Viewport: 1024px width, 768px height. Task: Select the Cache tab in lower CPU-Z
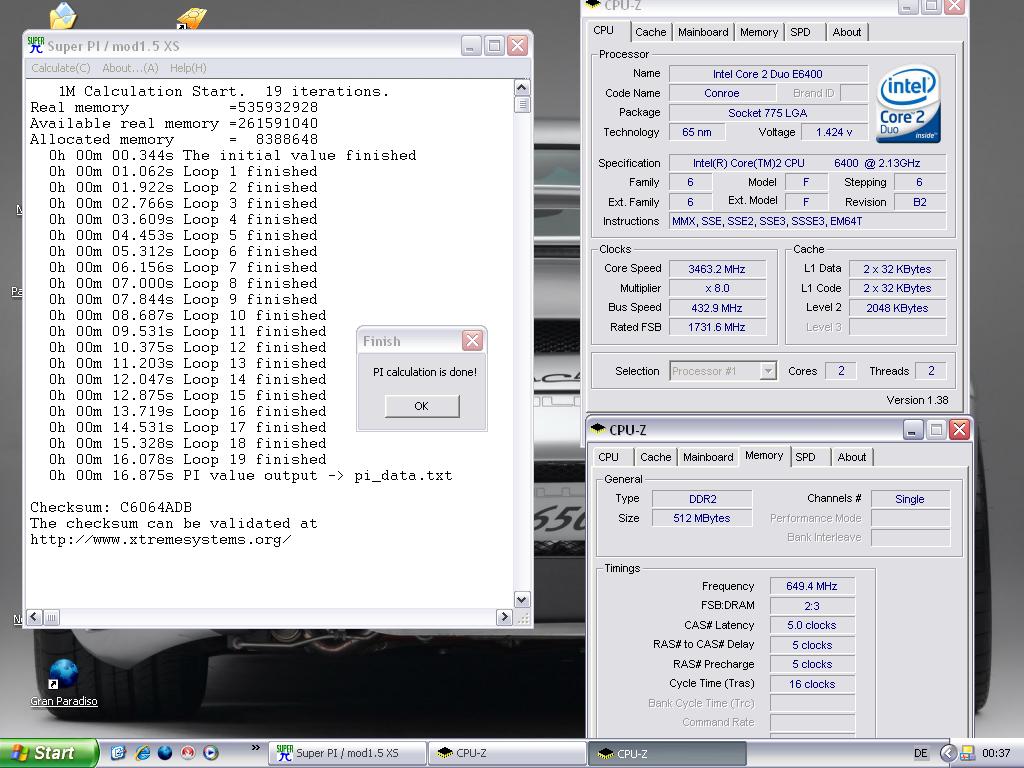click(655, 457)
